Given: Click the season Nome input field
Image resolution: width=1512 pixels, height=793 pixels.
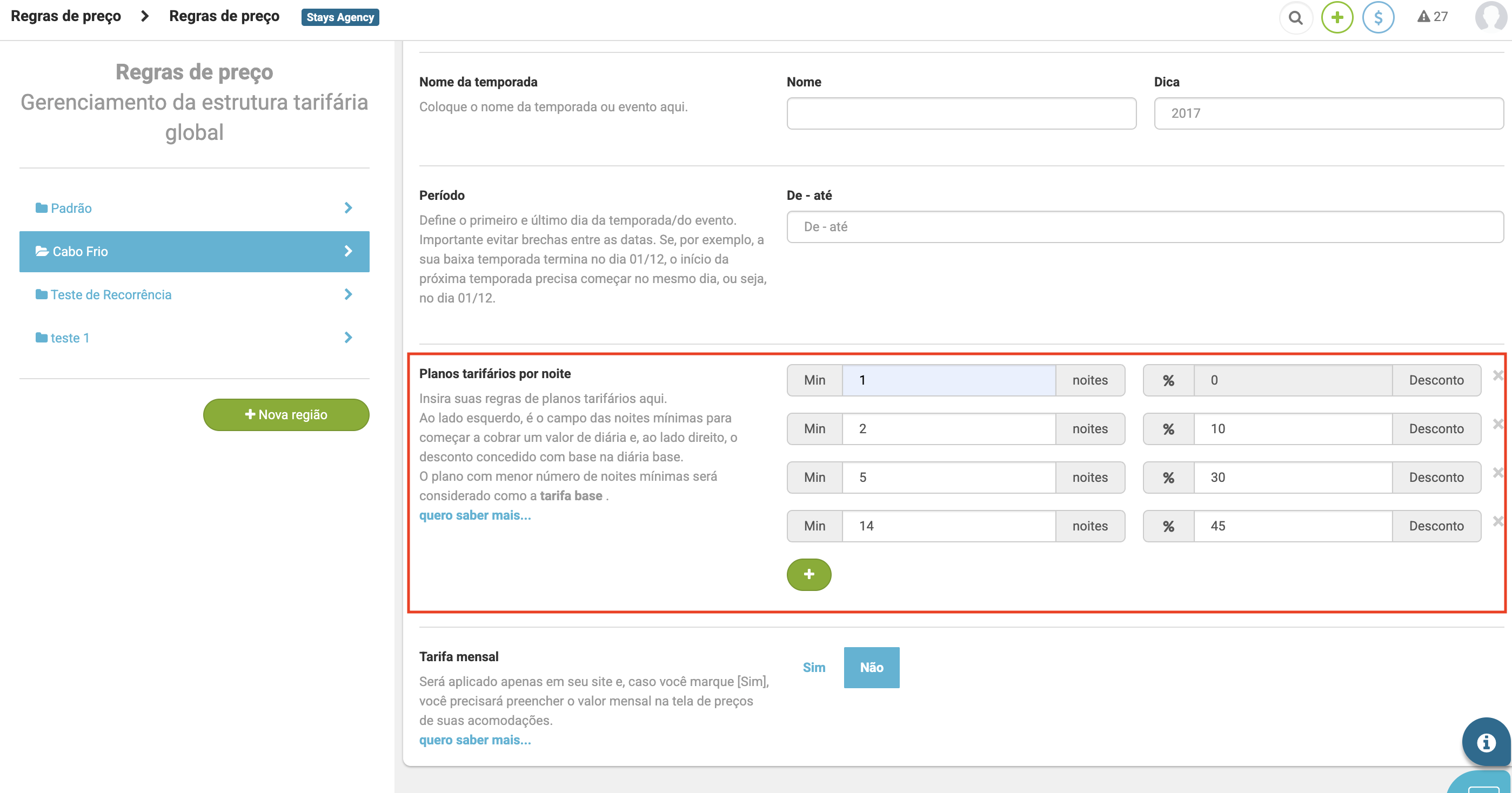Looking at the screenshot, I should (x=961, y=113).
